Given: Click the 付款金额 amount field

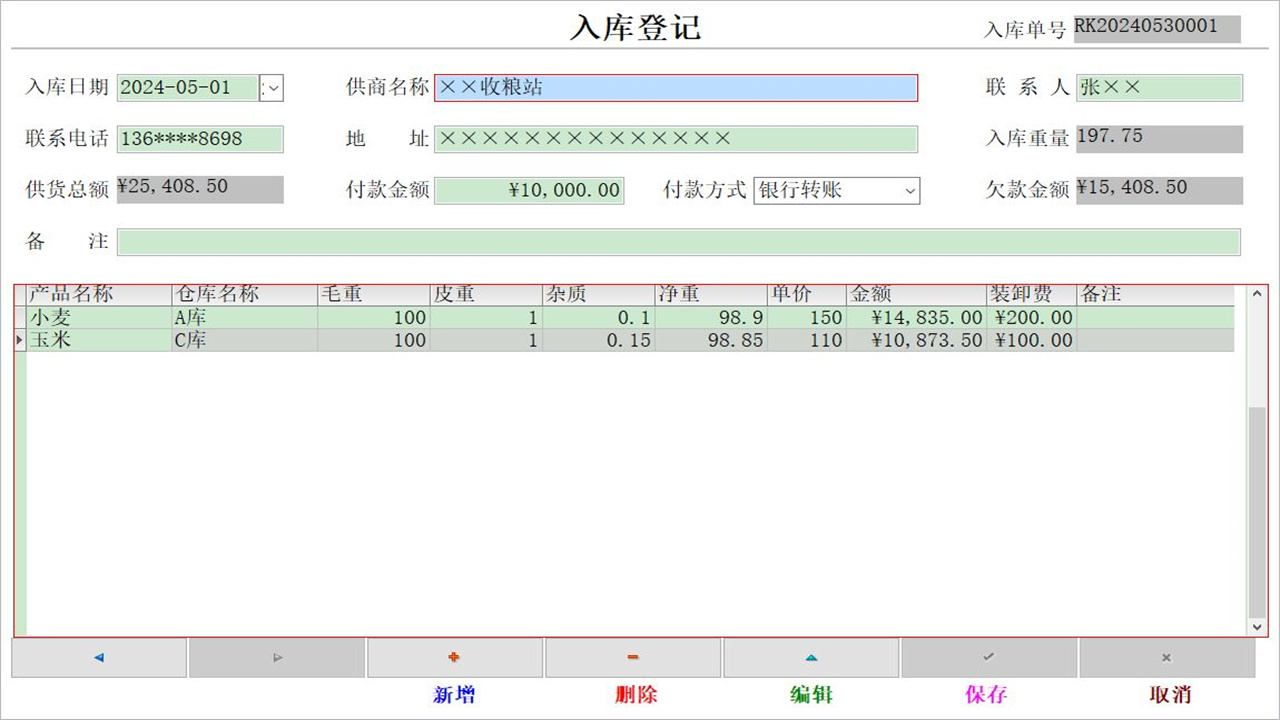Looking at the screenshot, I should (530, 190).
